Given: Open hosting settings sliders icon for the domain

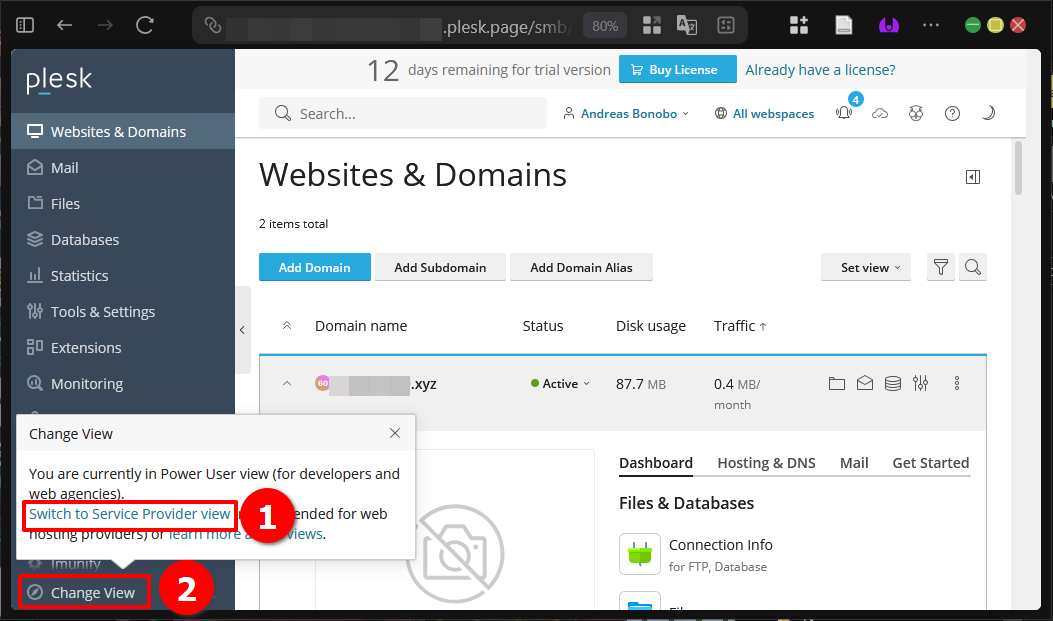Looking at the screenshot, I should pos(921,383).
